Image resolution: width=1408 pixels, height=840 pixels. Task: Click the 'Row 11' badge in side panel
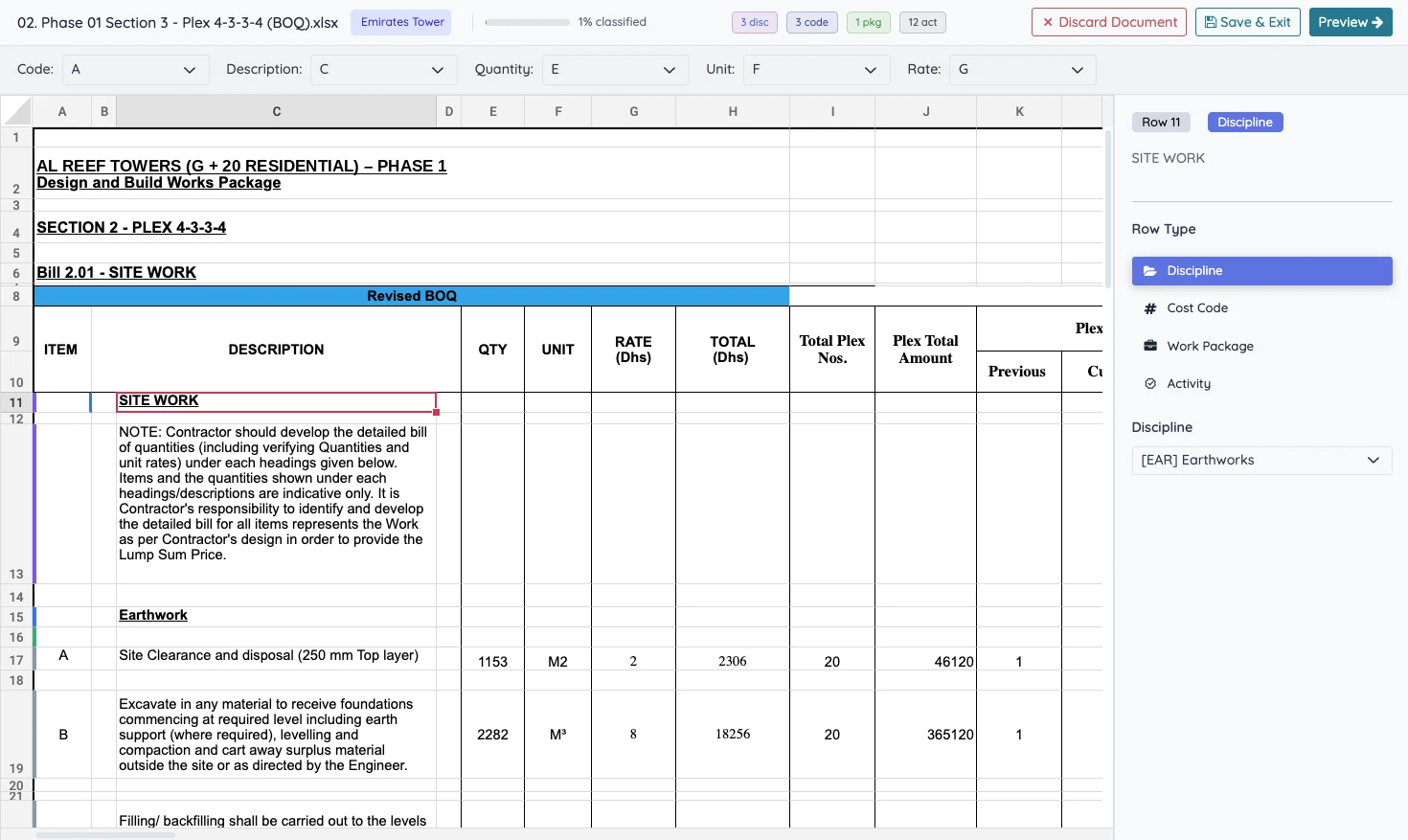(1161, 123)
